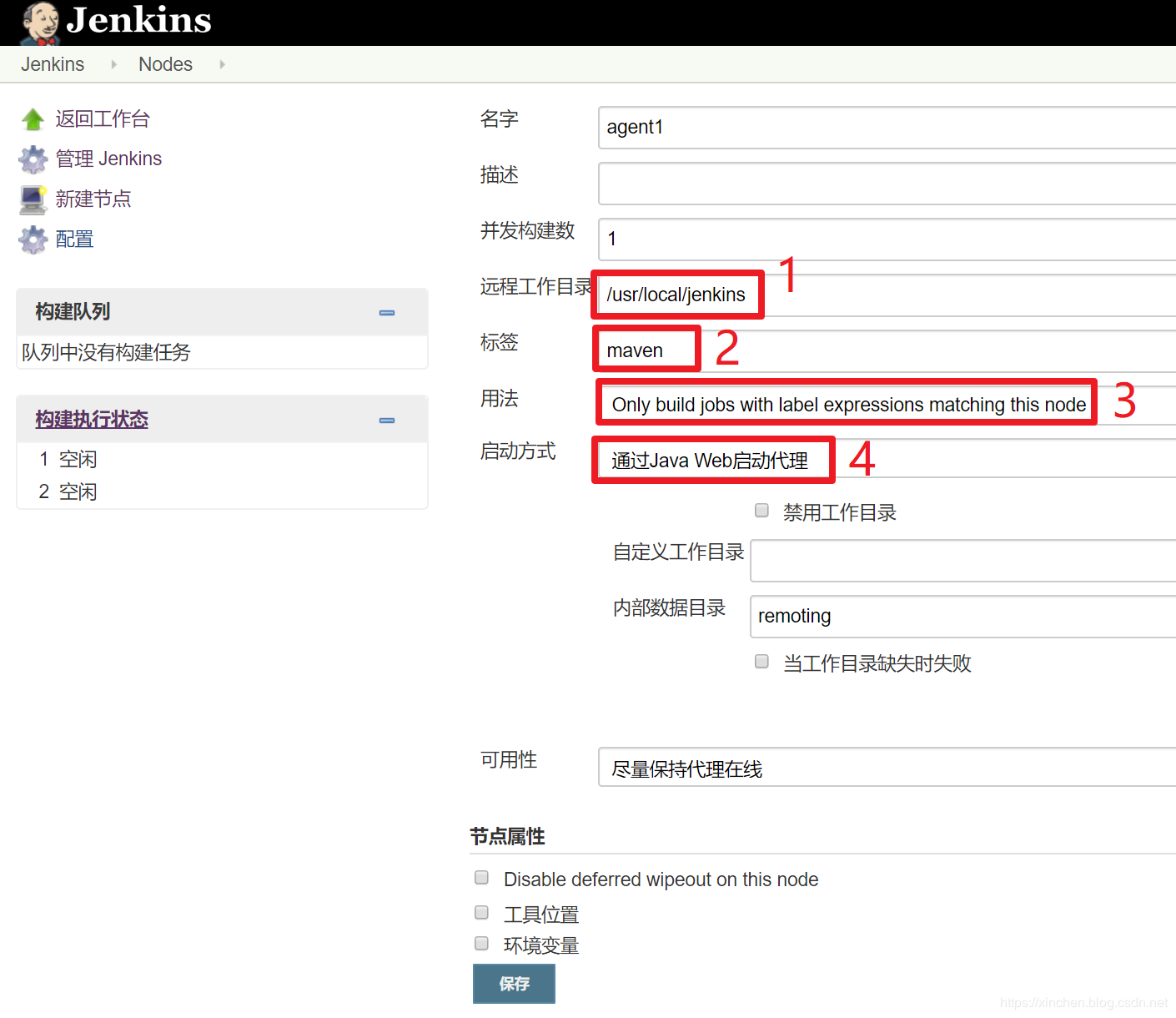1176x1018 pixels.
Task: Click the green up arrow 返回工作台 icon
Action: pyautogui.click(x=33, y=119)
